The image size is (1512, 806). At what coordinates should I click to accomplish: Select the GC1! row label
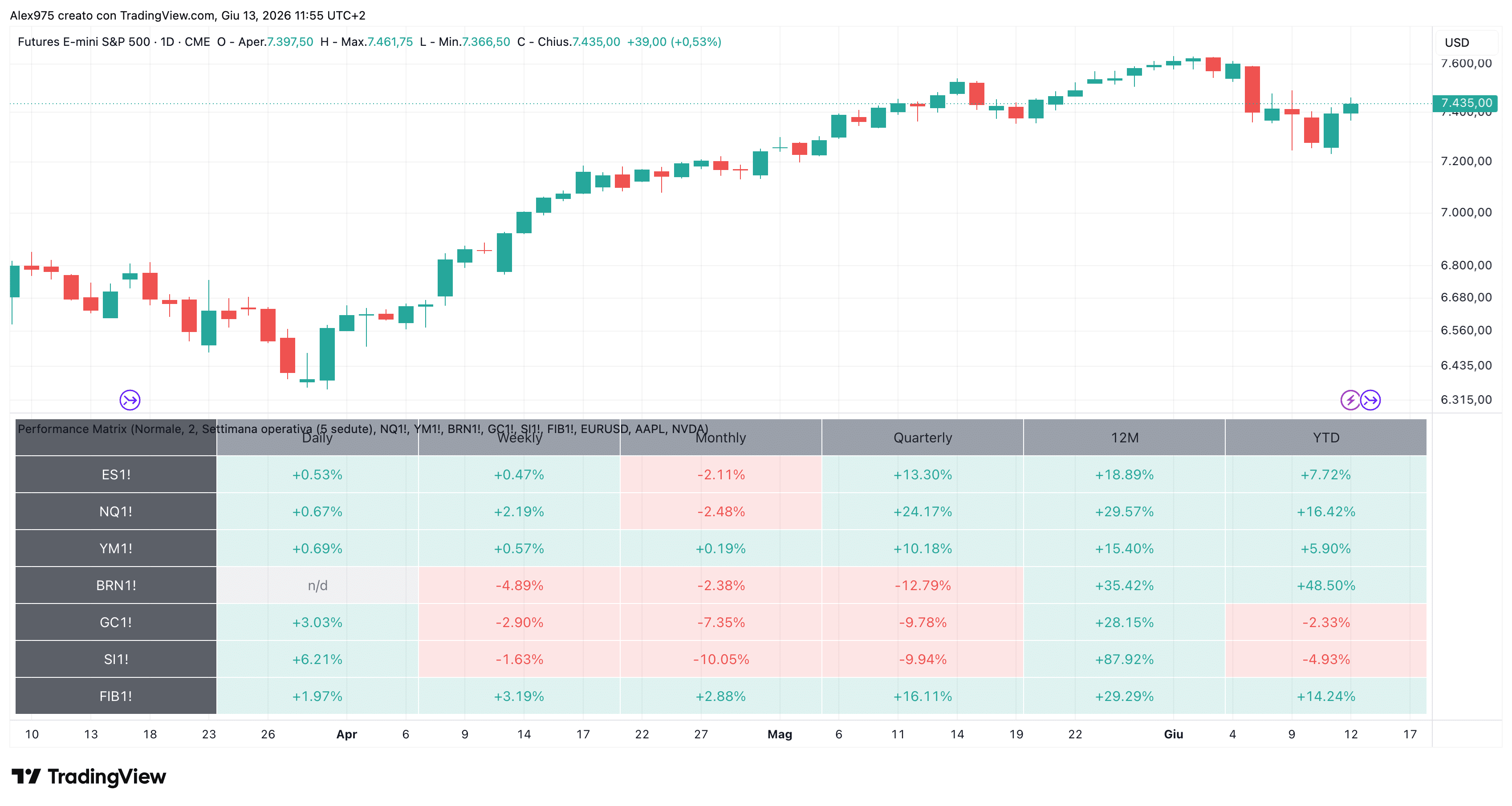(116, 622)
